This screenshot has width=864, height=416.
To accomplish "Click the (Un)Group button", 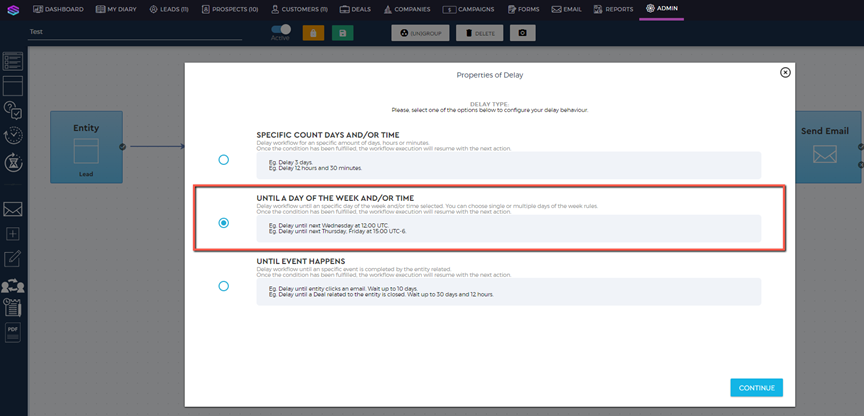I will point(420,33).
